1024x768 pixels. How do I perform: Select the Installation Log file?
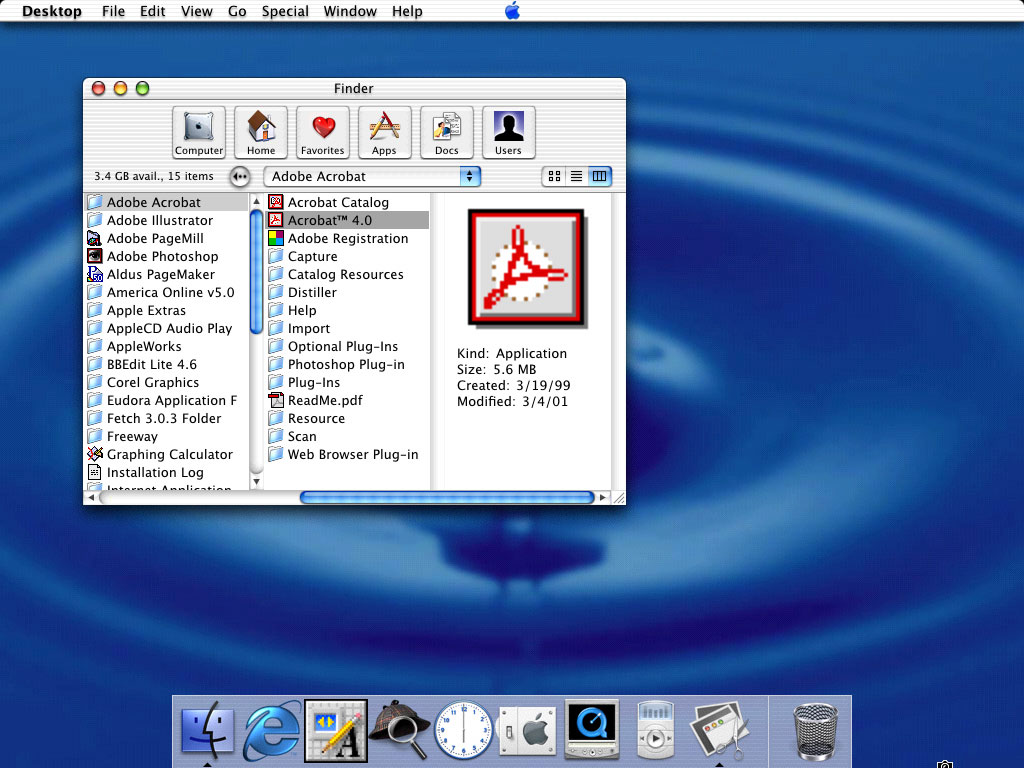(x=167, y=472)
